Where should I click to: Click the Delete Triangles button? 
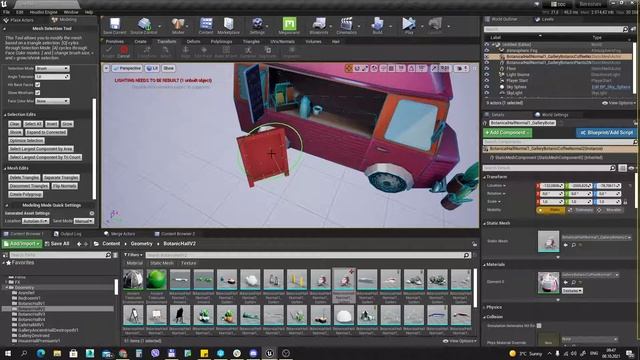[24, 178]
